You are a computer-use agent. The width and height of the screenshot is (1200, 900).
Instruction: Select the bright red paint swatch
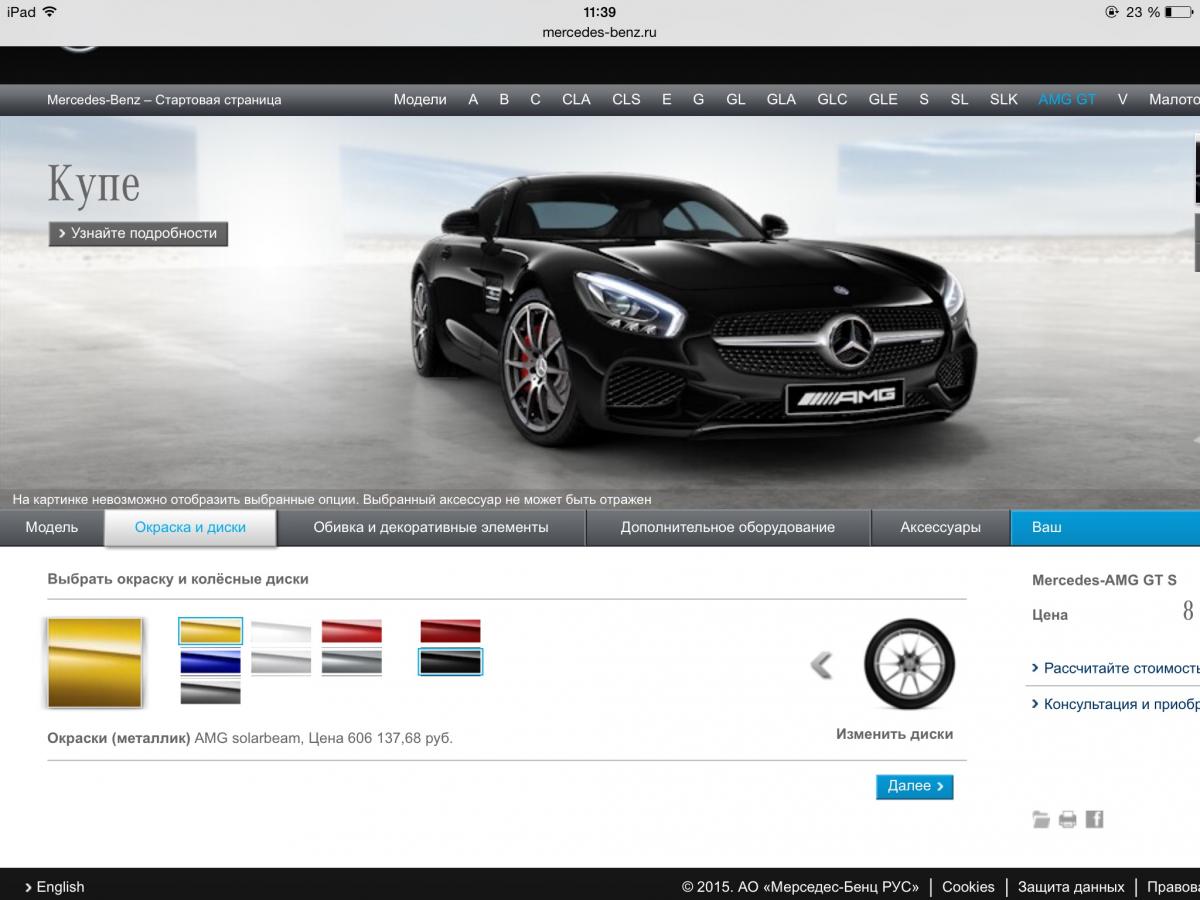coord(352,631)
